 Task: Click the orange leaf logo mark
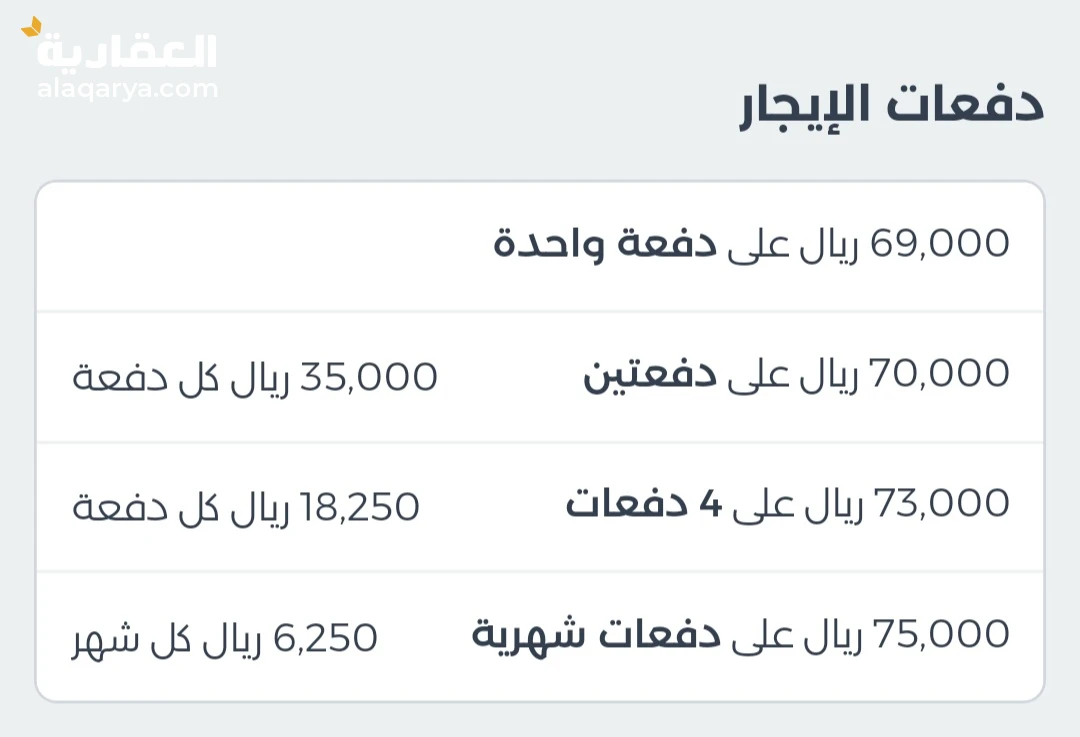tap(32, 27)
